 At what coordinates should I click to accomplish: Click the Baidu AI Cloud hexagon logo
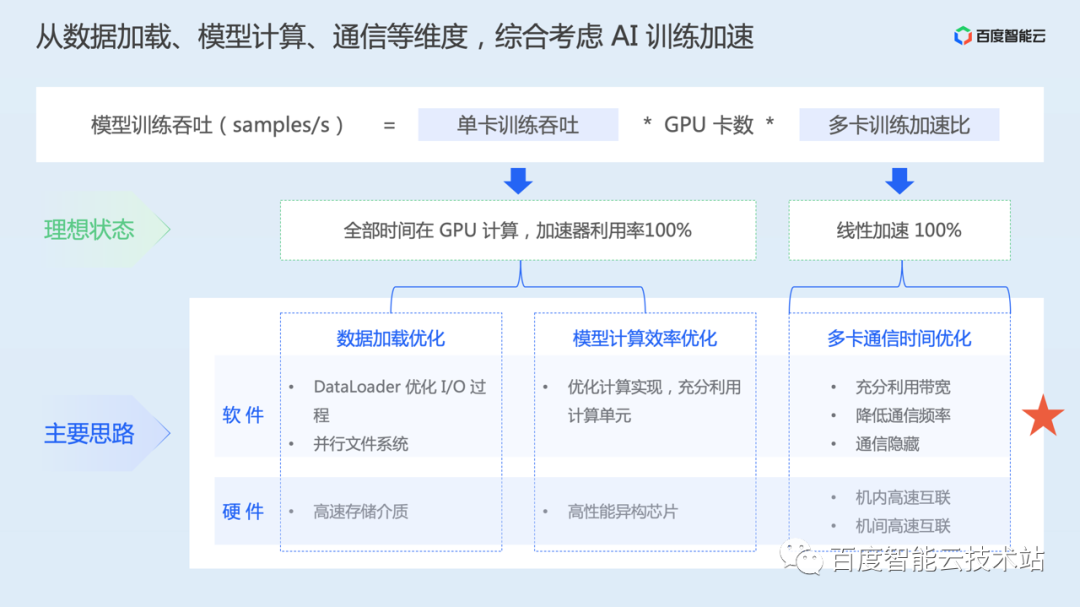click(962, 32)
